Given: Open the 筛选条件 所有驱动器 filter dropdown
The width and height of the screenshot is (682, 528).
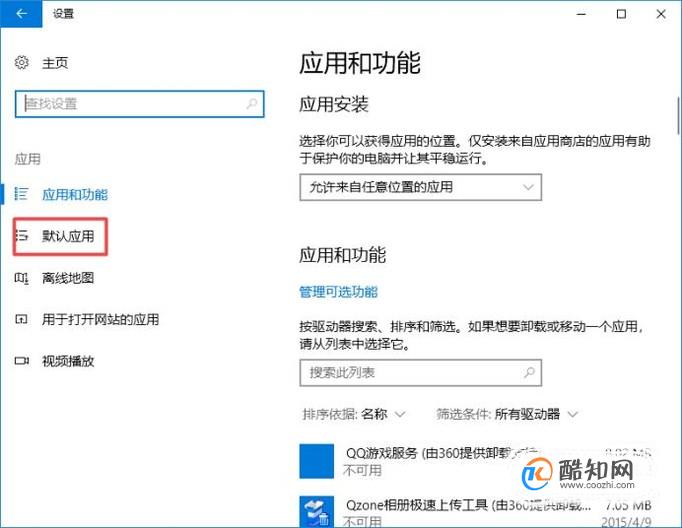Looking at the screenshot, I should (x=507, y=414).
